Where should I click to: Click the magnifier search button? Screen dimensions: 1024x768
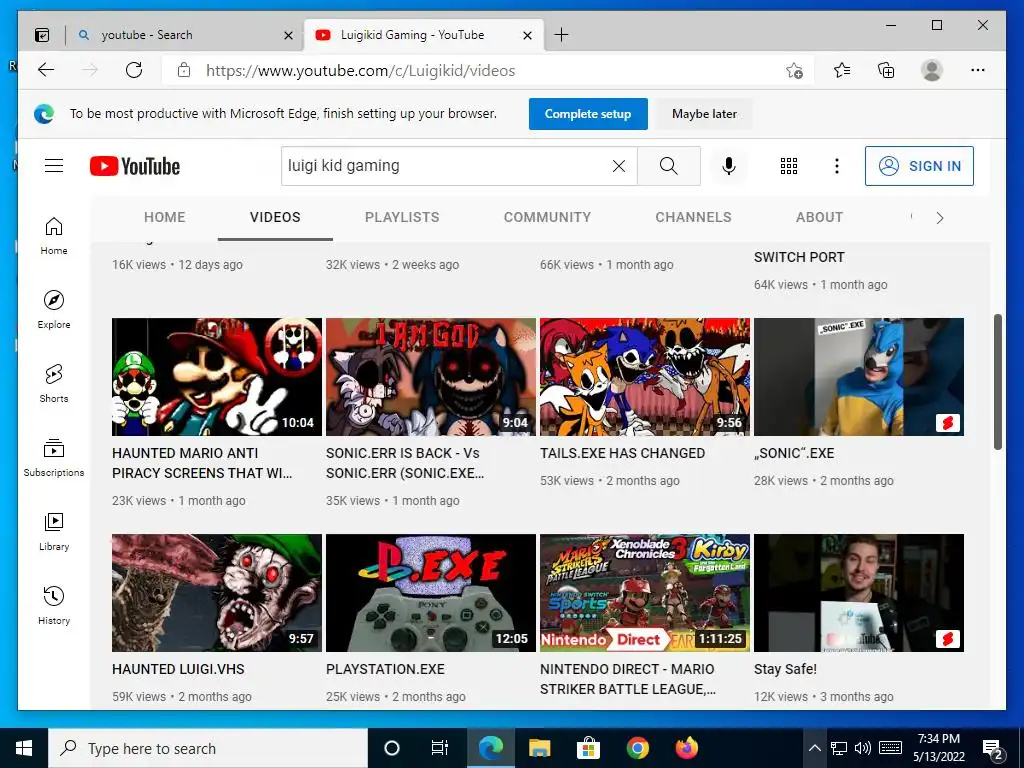pos(669,166)
